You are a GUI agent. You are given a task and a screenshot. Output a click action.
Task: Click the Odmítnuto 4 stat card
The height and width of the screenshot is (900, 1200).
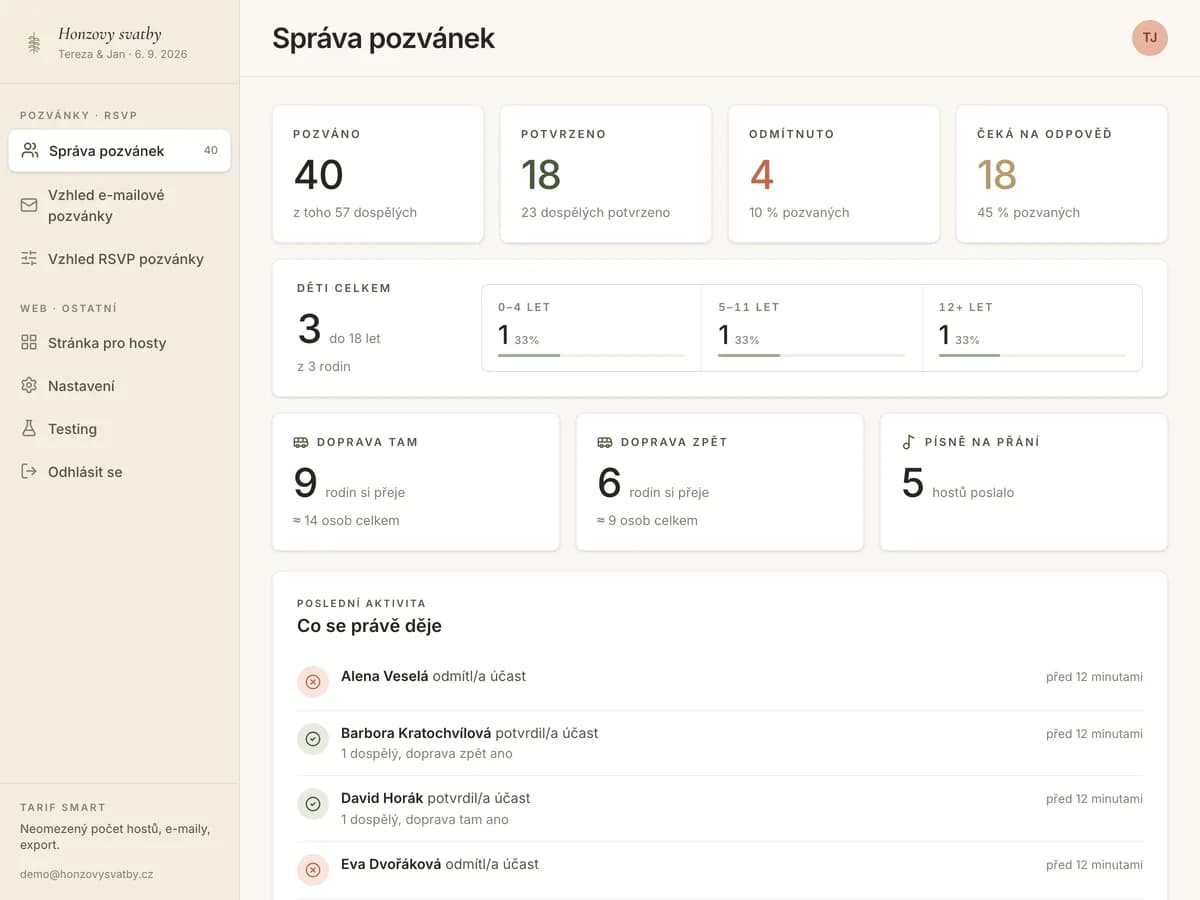pos(834,174)
